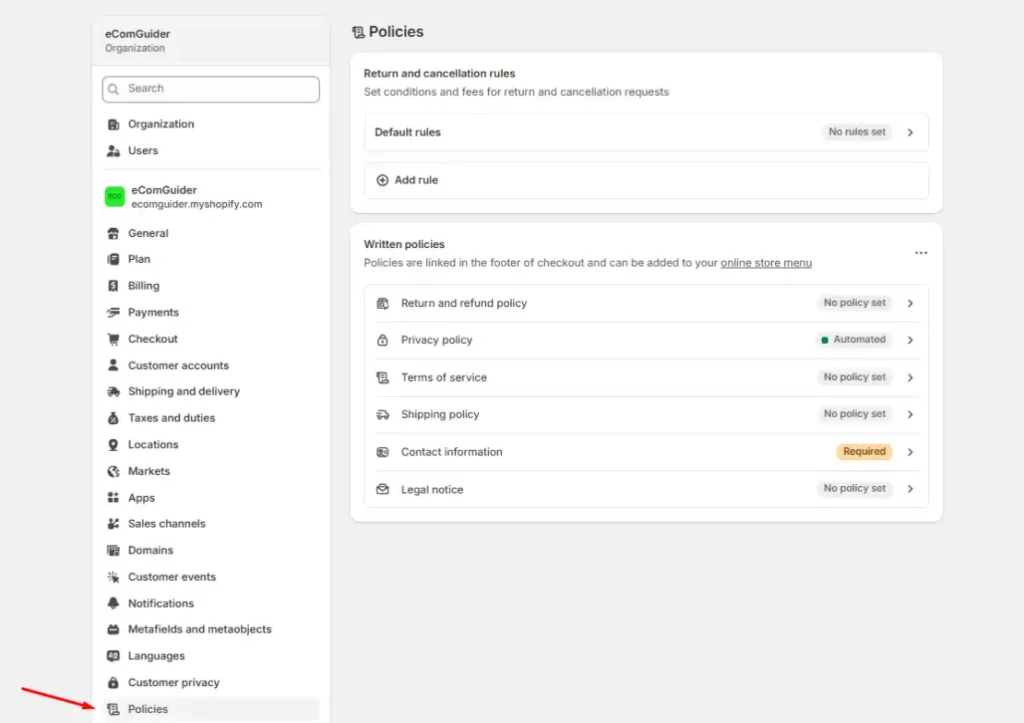The height and width of the screenshot is (723, 1024).
Task: Click the Locations pin icon
Action: (x=114, y=445)
